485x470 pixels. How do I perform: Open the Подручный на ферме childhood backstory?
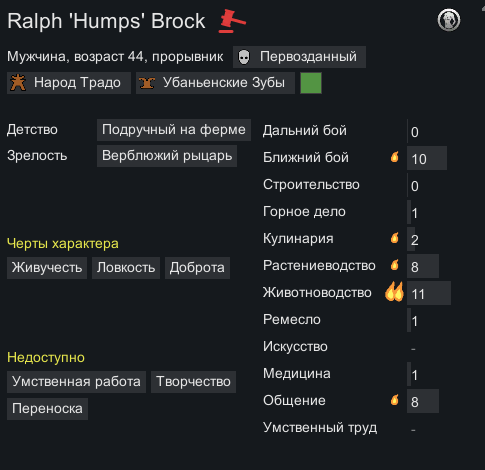click(x=174, y=130)
